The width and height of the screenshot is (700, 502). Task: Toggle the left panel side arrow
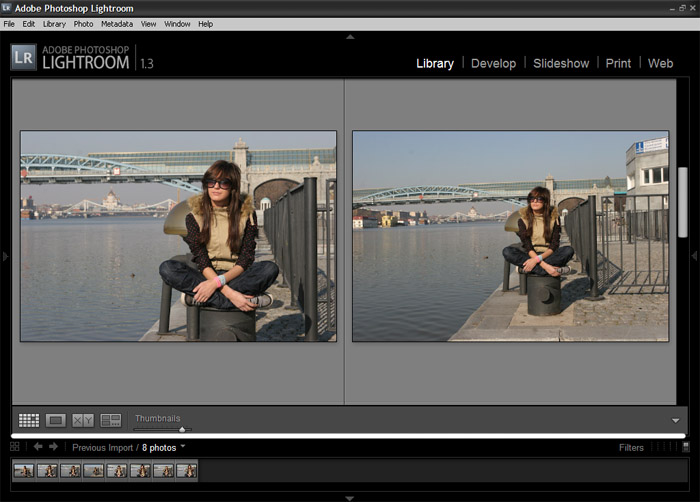5,257
